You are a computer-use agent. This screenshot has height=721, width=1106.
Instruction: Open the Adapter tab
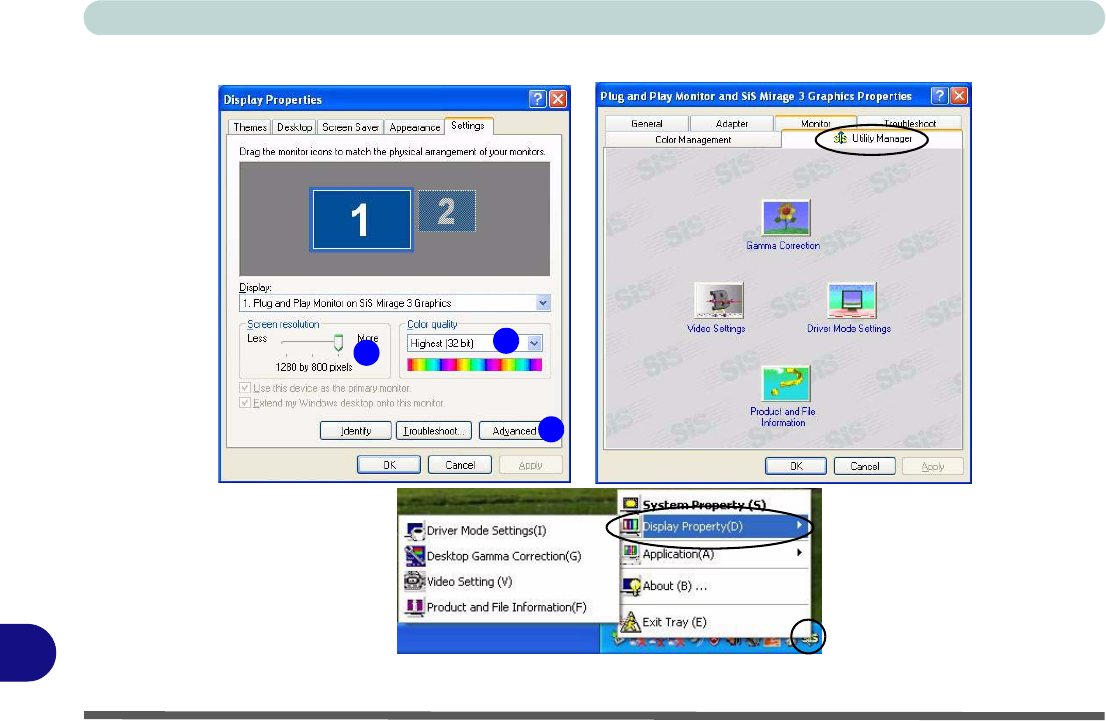tap(731, 123)
